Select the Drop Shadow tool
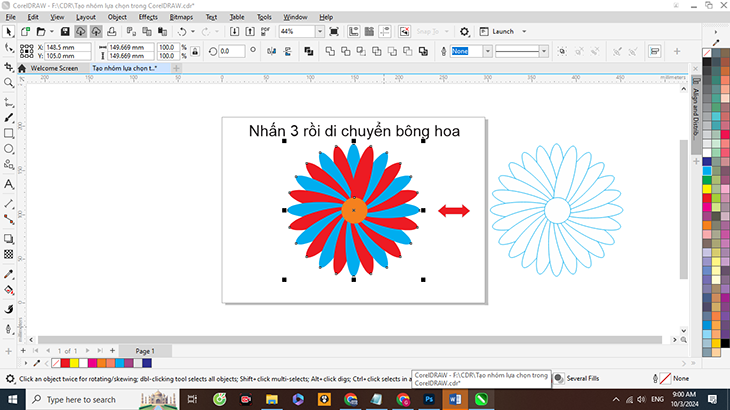 coord(8,239)
